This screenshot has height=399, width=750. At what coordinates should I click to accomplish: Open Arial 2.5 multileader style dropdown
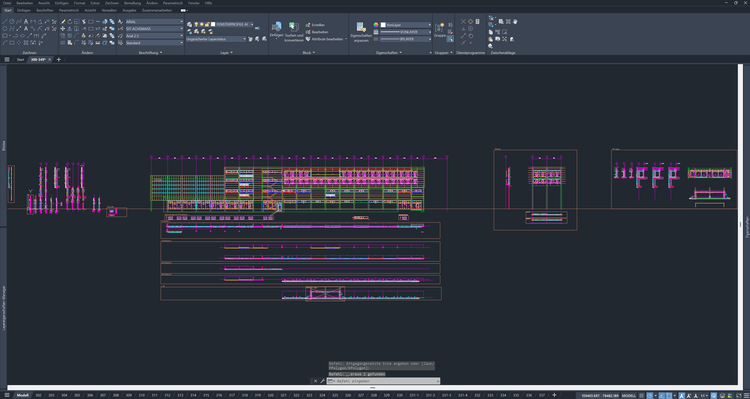point(154,36)
